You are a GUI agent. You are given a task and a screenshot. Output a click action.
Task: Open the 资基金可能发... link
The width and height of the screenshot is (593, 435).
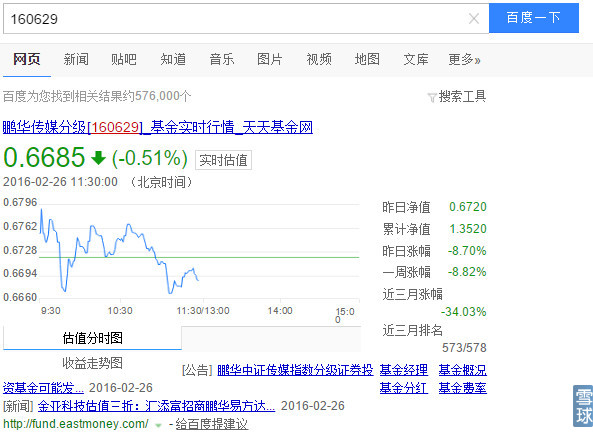43,388
